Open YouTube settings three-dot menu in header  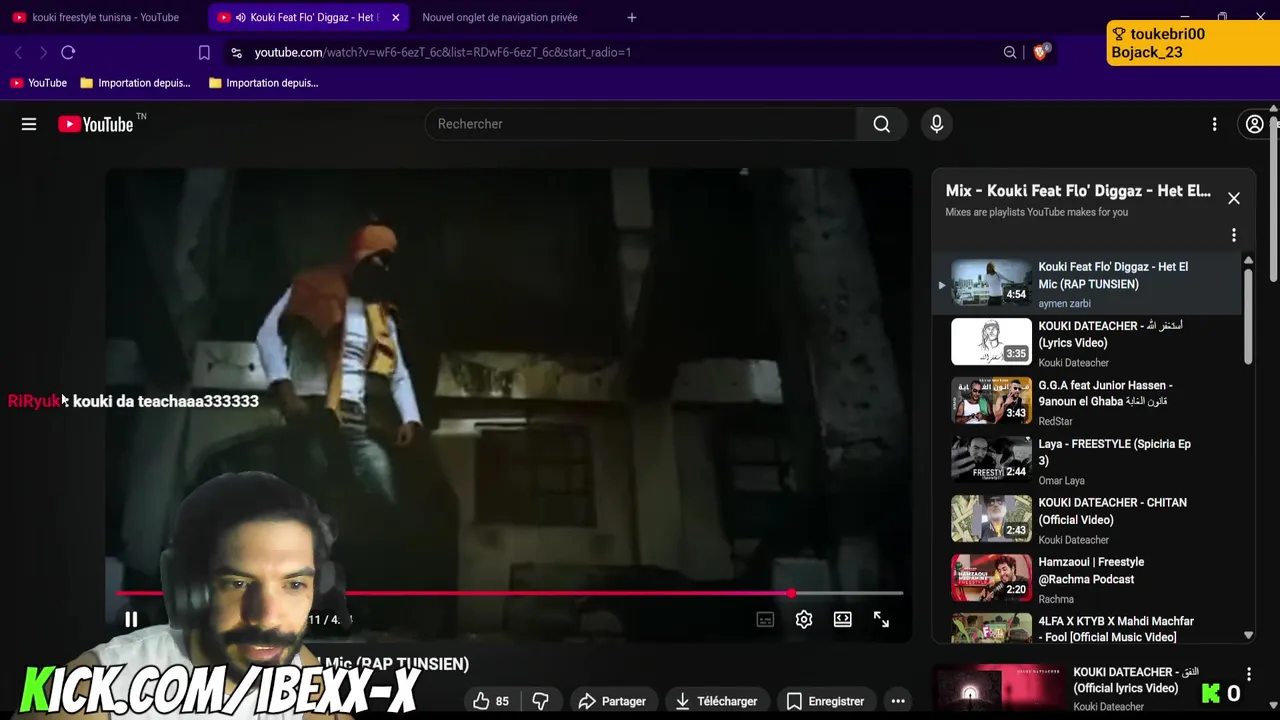coord(1215,124)
